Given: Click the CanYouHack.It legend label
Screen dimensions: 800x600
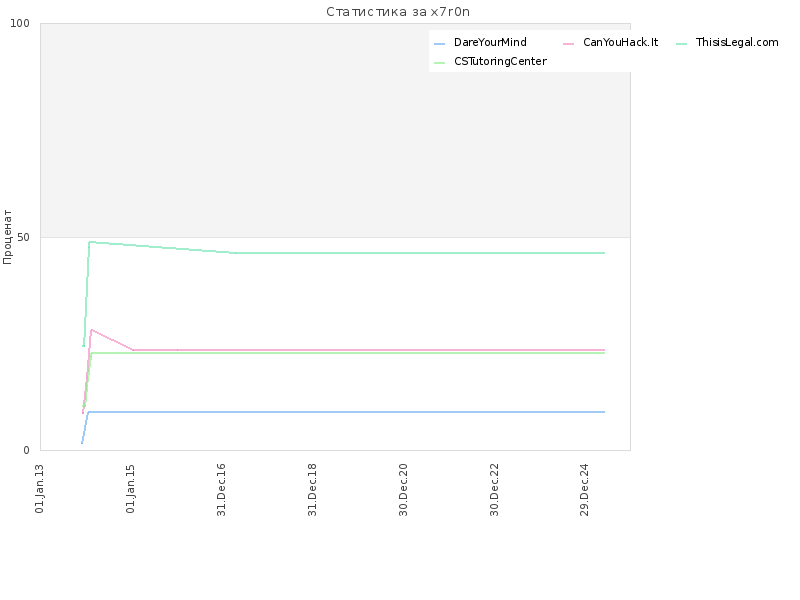Looking at the screenshot, I should click(x=620, y=42).
